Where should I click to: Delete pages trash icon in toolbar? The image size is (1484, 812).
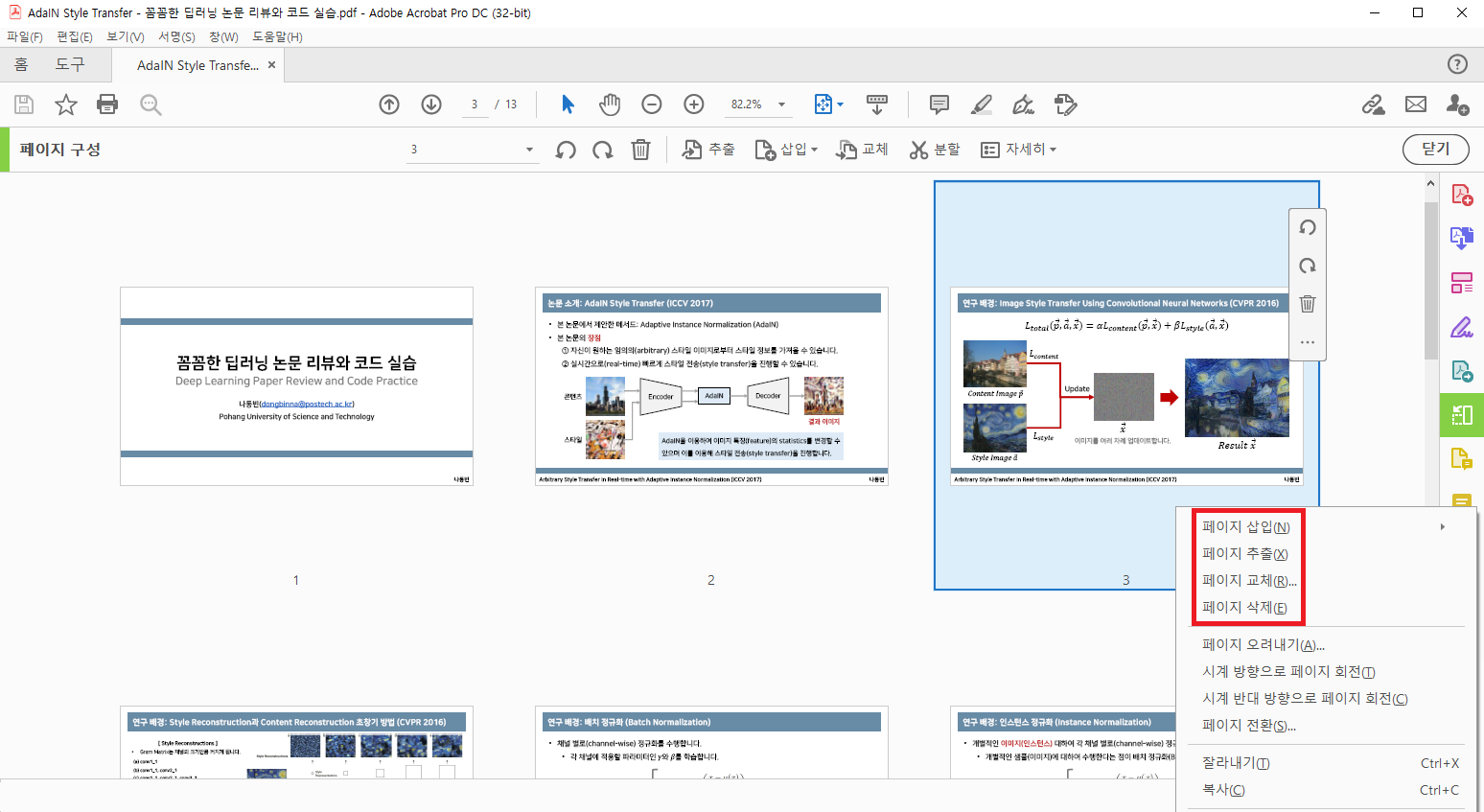(640, 150)
